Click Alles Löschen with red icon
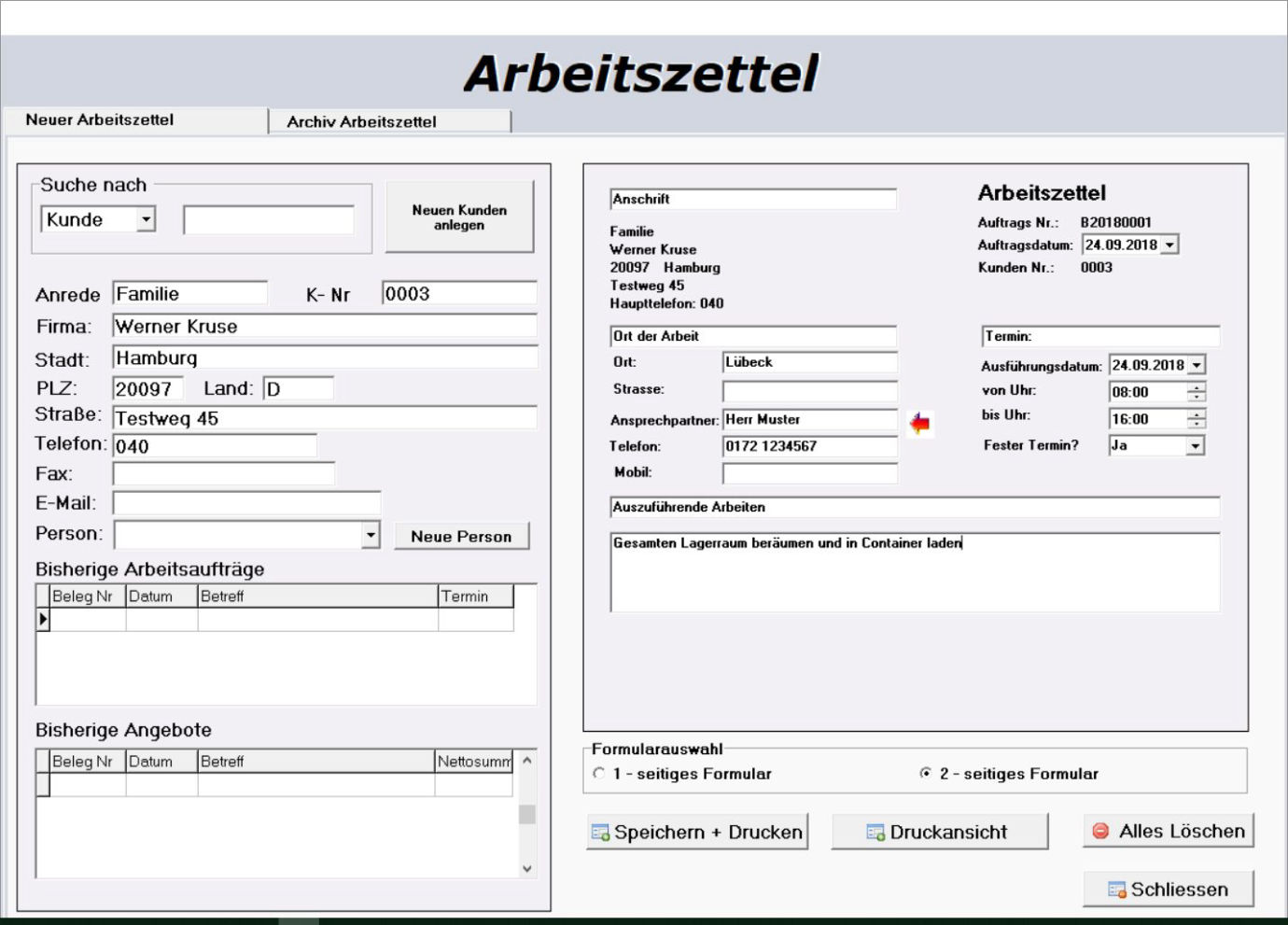 pyautogui.click(x=1168, y=831)
